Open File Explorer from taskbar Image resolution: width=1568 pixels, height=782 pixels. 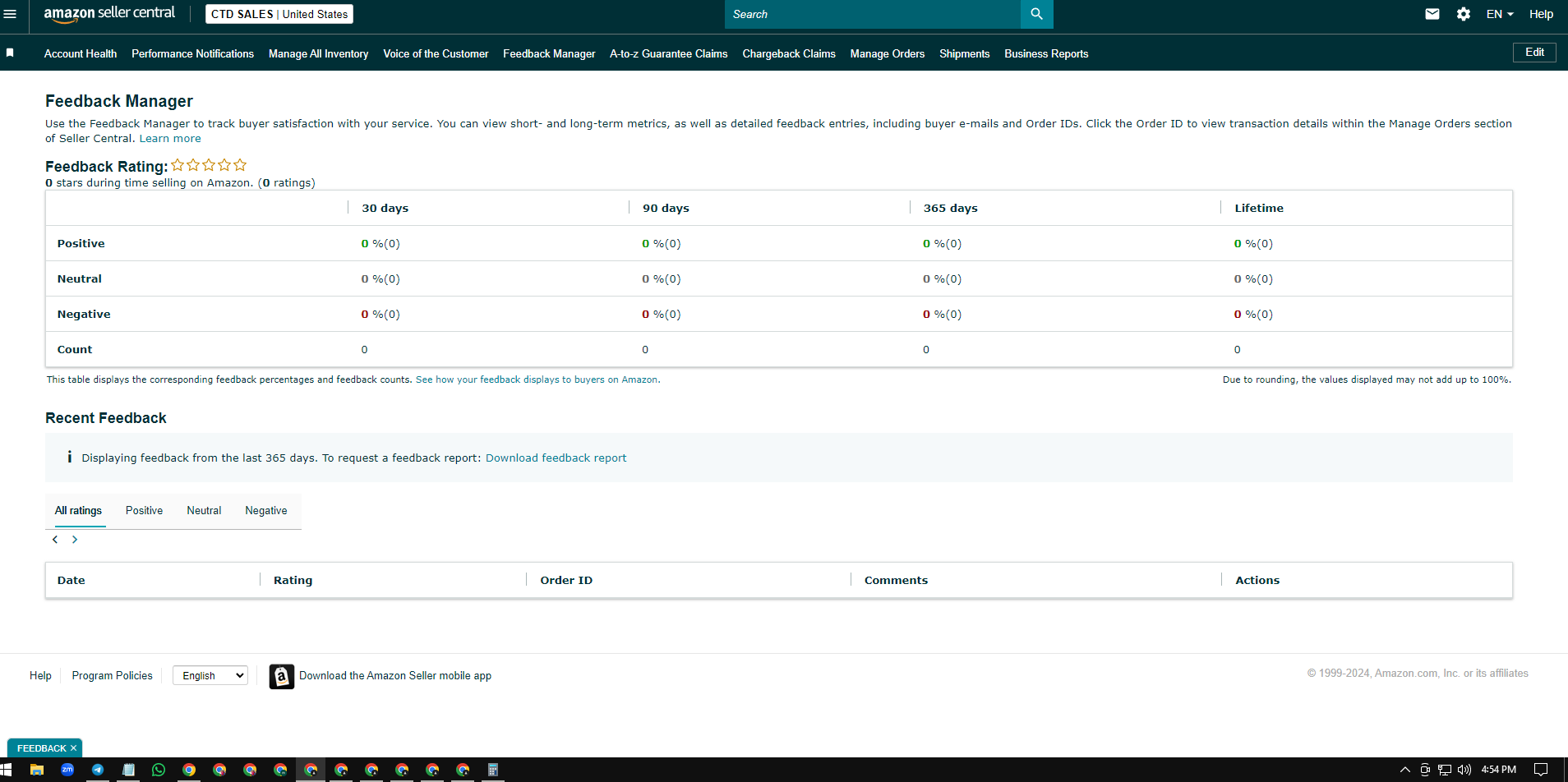(x=37, y=770)
